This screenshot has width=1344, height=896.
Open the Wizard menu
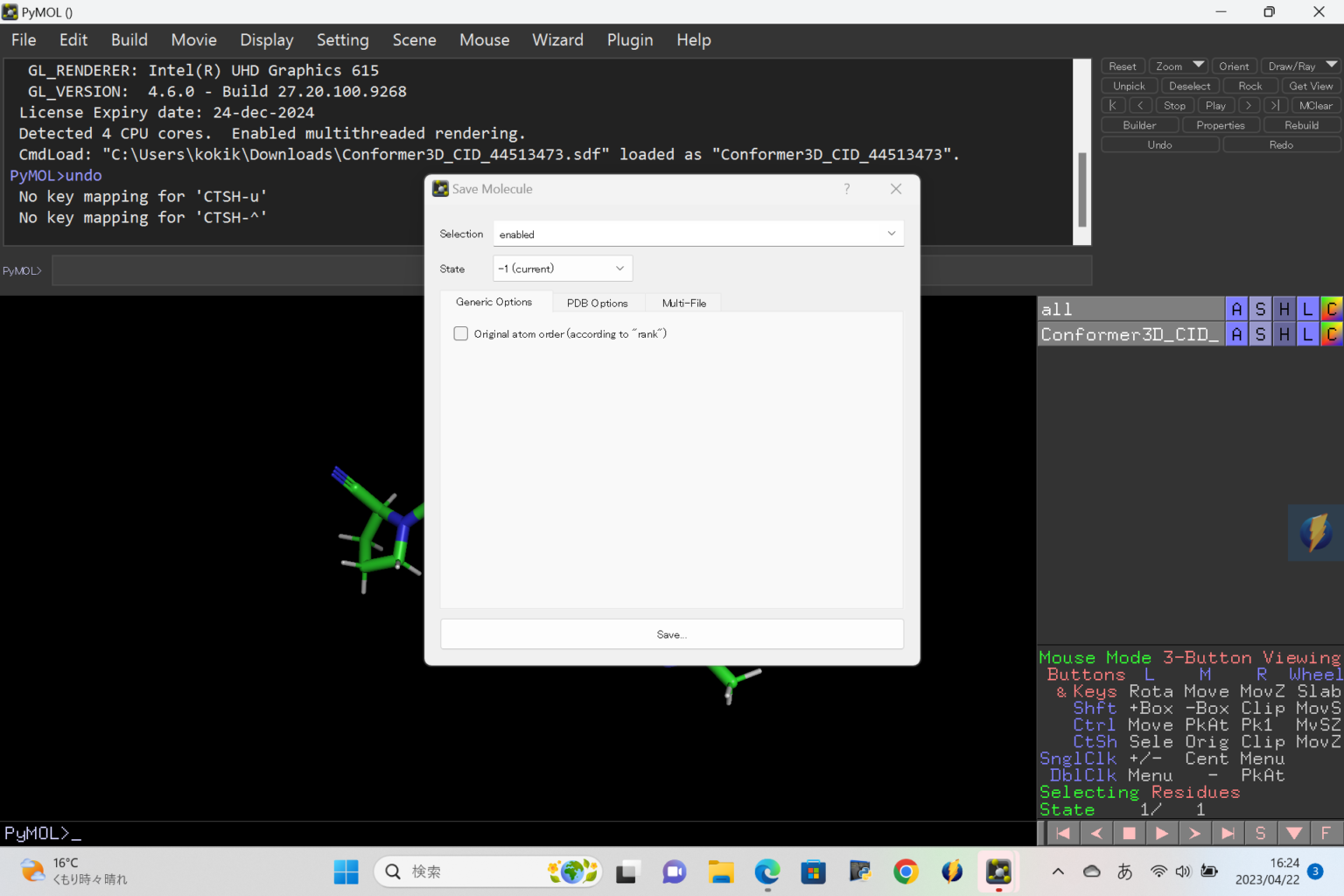click(x=557, y=39)
